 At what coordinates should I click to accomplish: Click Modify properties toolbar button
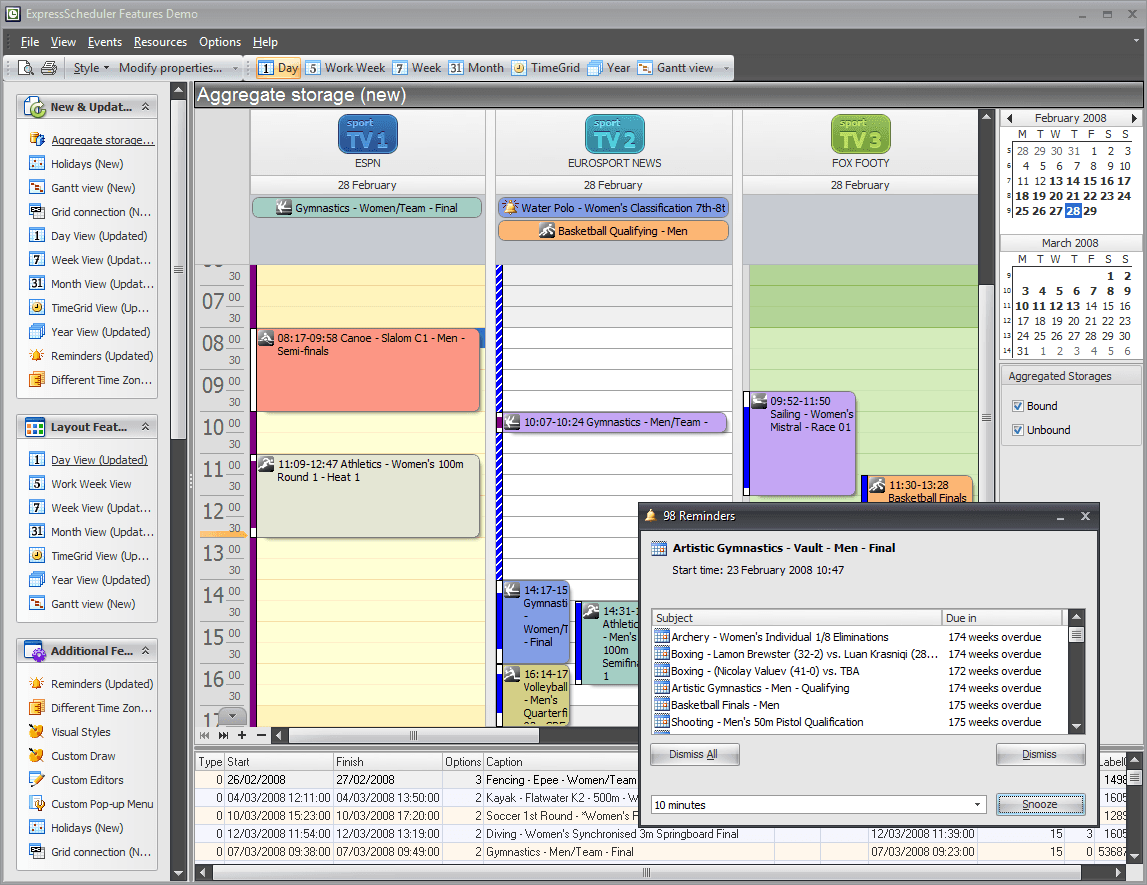coord(170,68)
